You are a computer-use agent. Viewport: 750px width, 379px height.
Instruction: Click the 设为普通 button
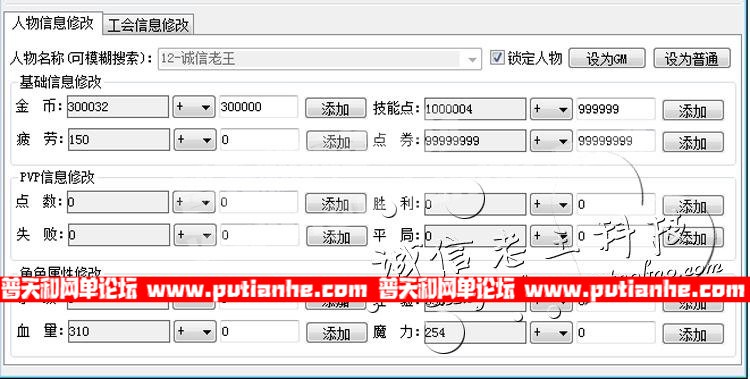tap(692, 59)
